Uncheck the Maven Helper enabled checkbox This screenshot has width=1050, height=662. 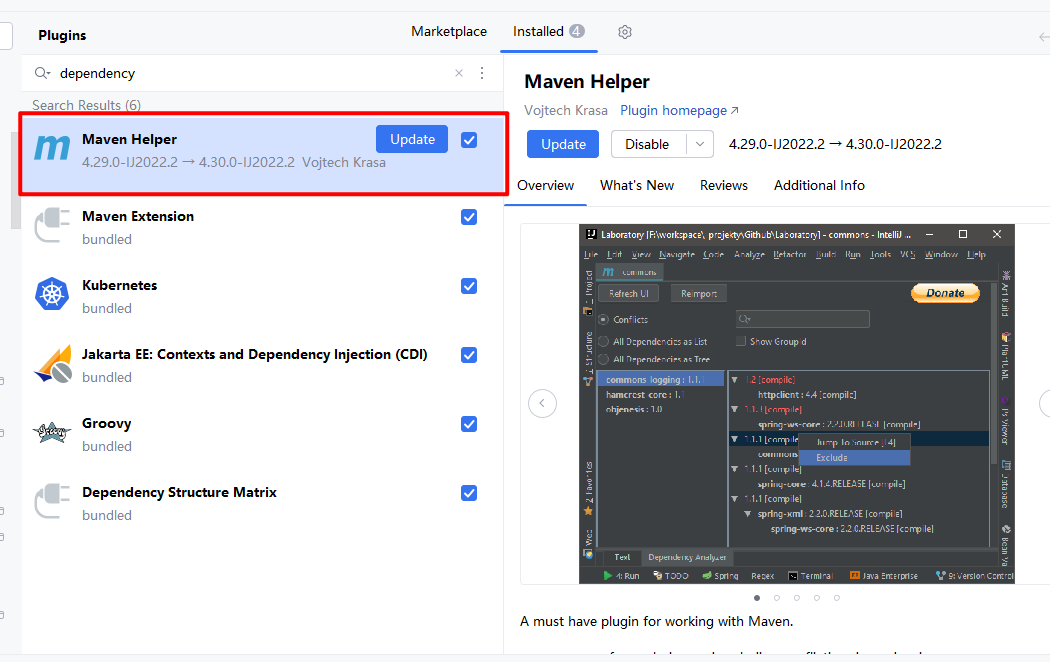pyautogui.click(x=469, y=140)
